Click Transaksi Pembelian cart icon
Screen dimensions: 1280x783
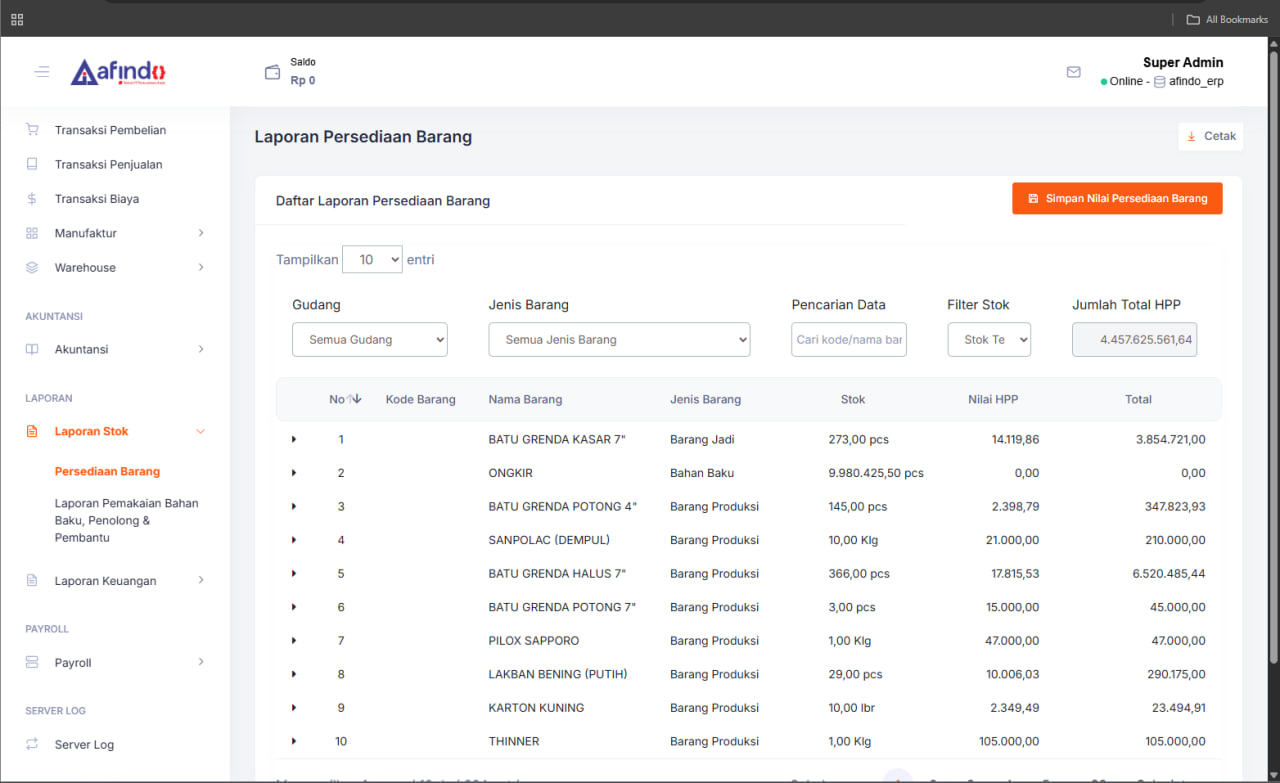tap(32, 130)
